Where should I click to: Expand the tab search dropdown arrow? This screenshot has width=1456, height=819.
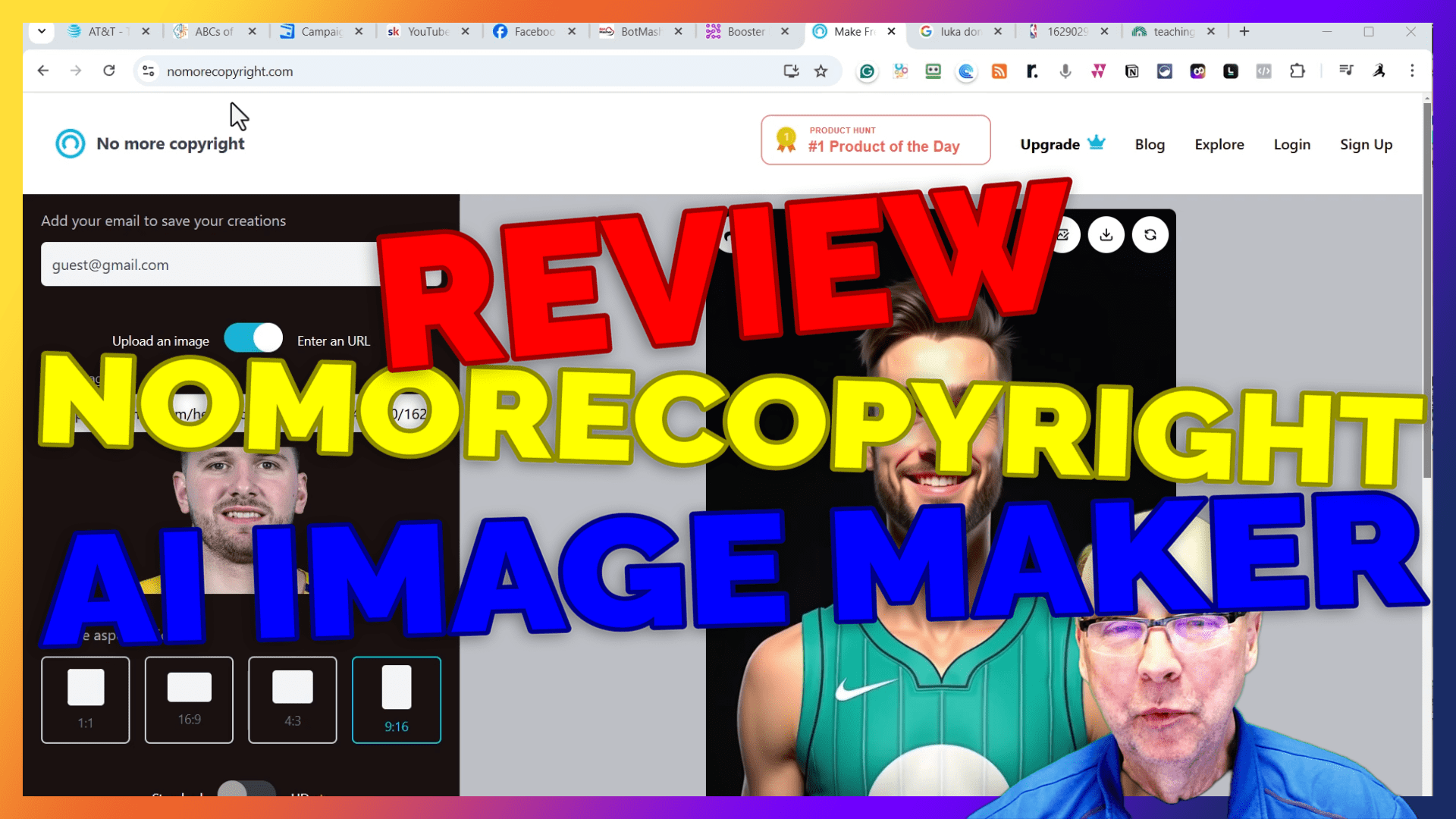[x=42, y=31]
